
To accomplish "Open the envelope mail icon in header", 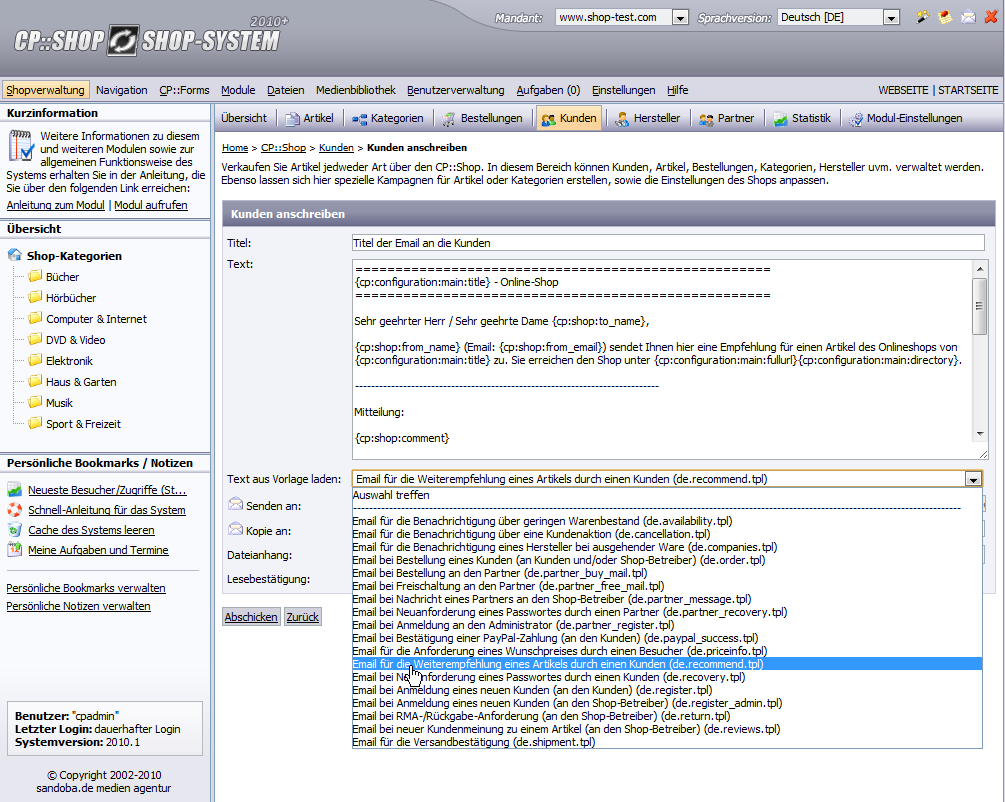I will (968, 17).
